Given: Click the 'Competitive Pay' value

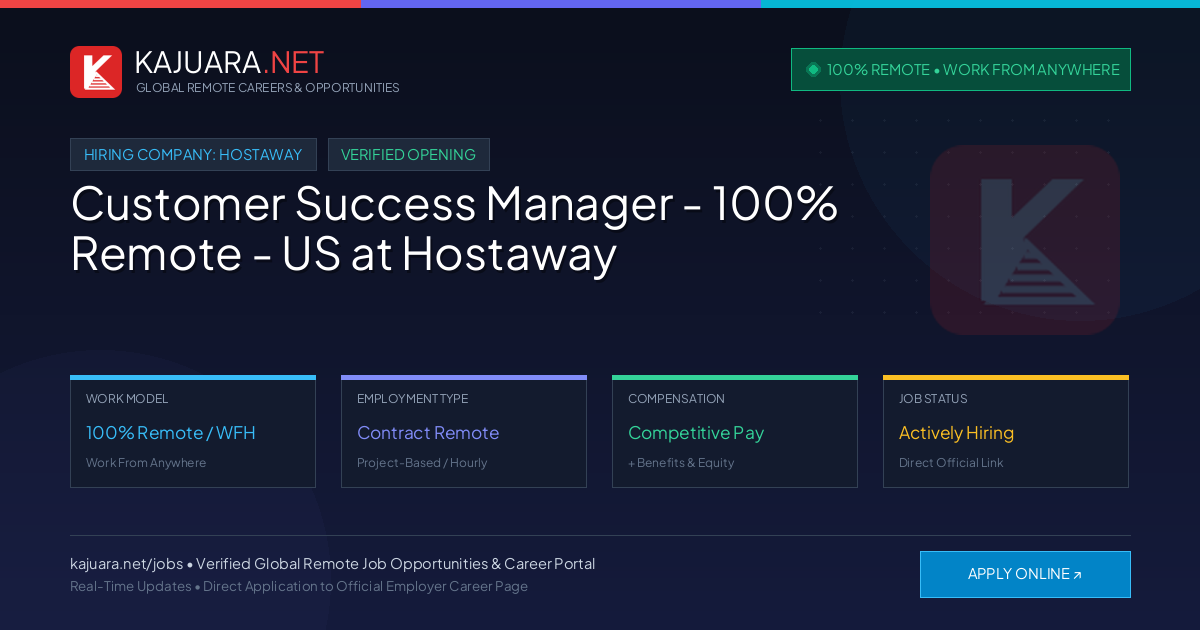Looking at the screenshot, I should (x=696, y=433).
